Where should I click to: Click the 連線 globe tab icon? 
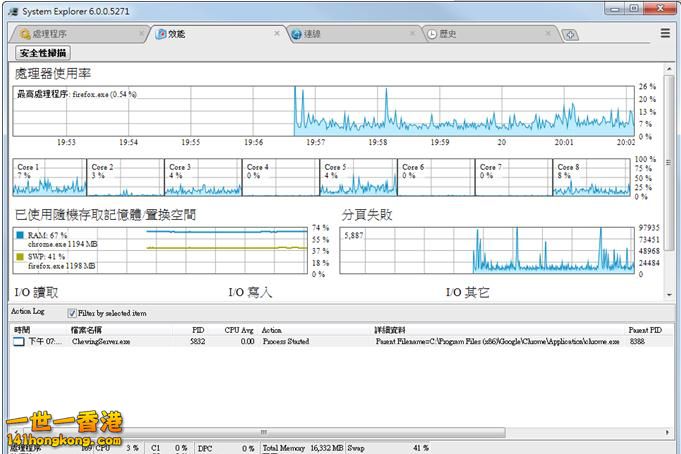[297, 34]
